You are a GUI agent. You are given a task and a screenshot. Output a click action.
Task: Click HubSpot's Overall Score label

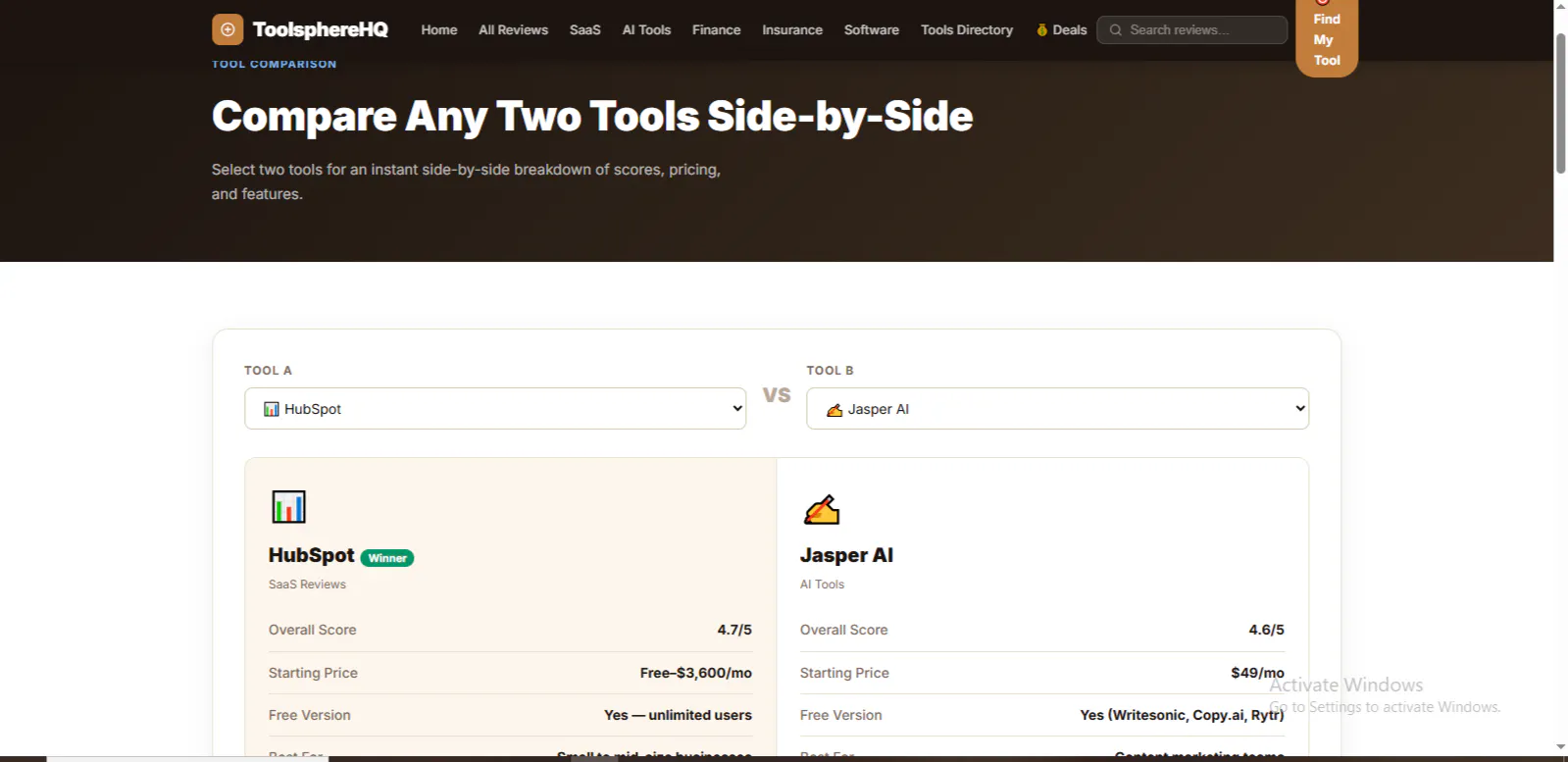coord(313,630)
